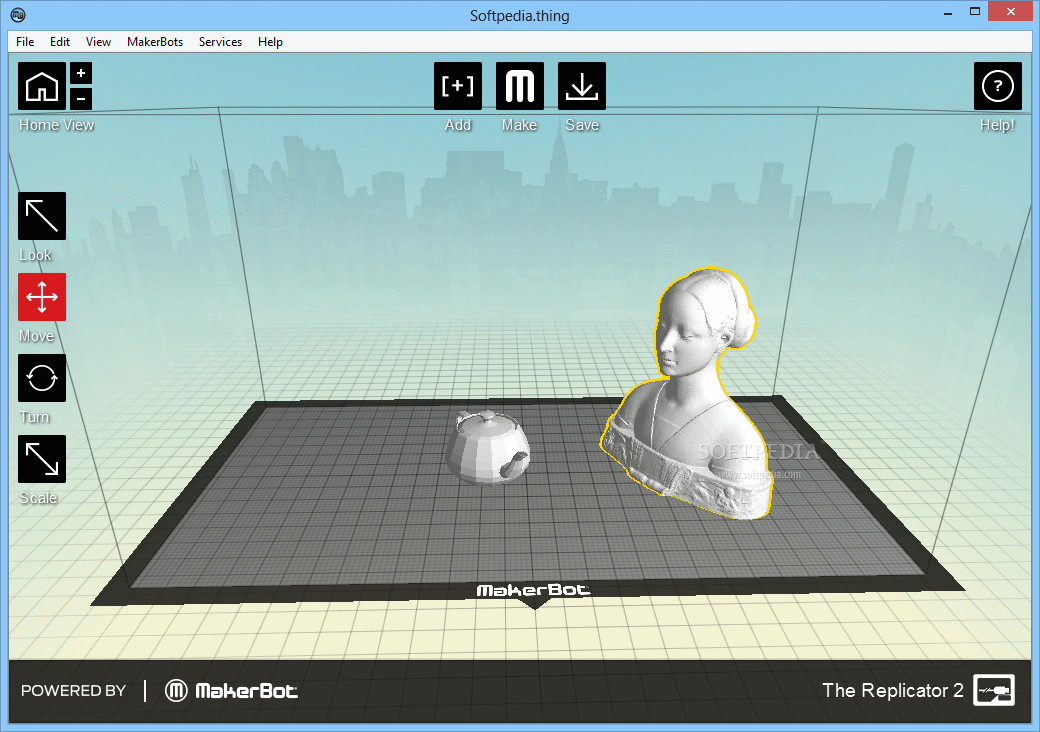Viewport: 1040px width, 732px height.
Task: Select the Move tool
Action: pyautogui.click(x=42, y=297)
